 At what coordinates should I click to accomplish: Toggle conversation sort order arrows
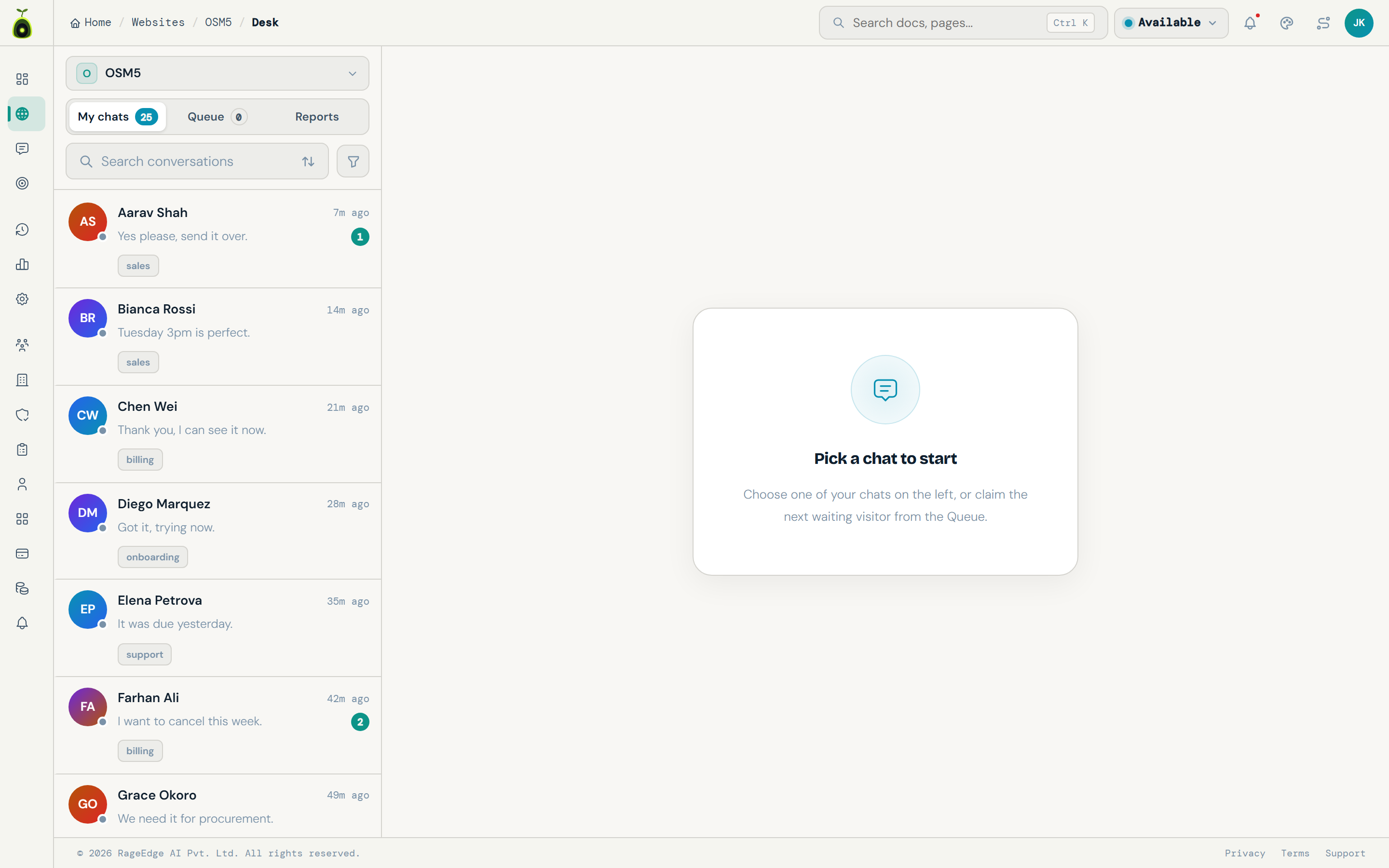click(x=308, y=162)
